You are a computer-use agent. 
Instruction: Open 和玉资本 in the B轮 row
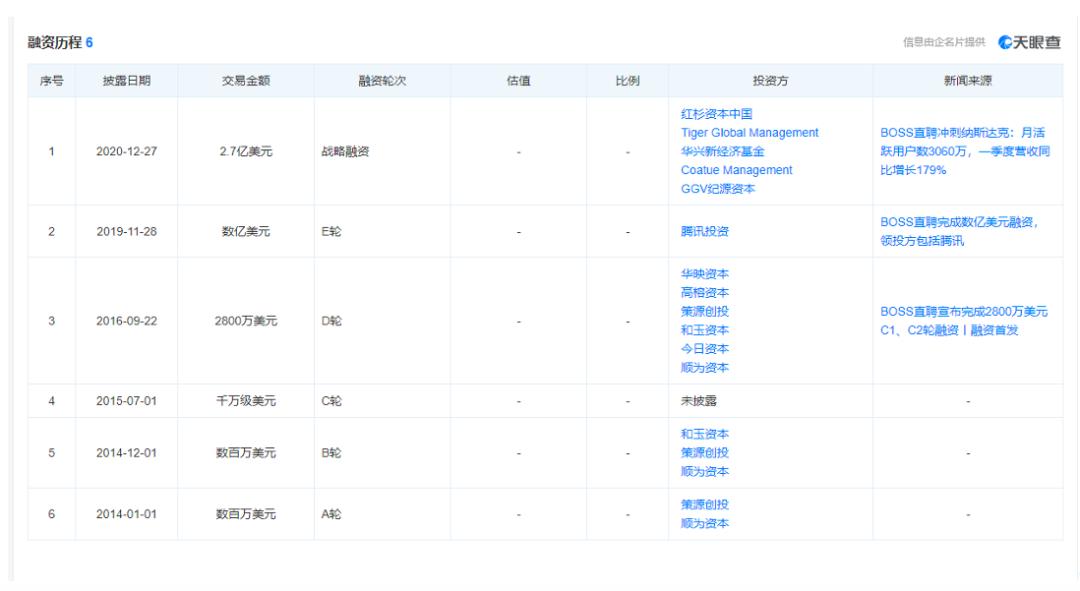point(704,434)
